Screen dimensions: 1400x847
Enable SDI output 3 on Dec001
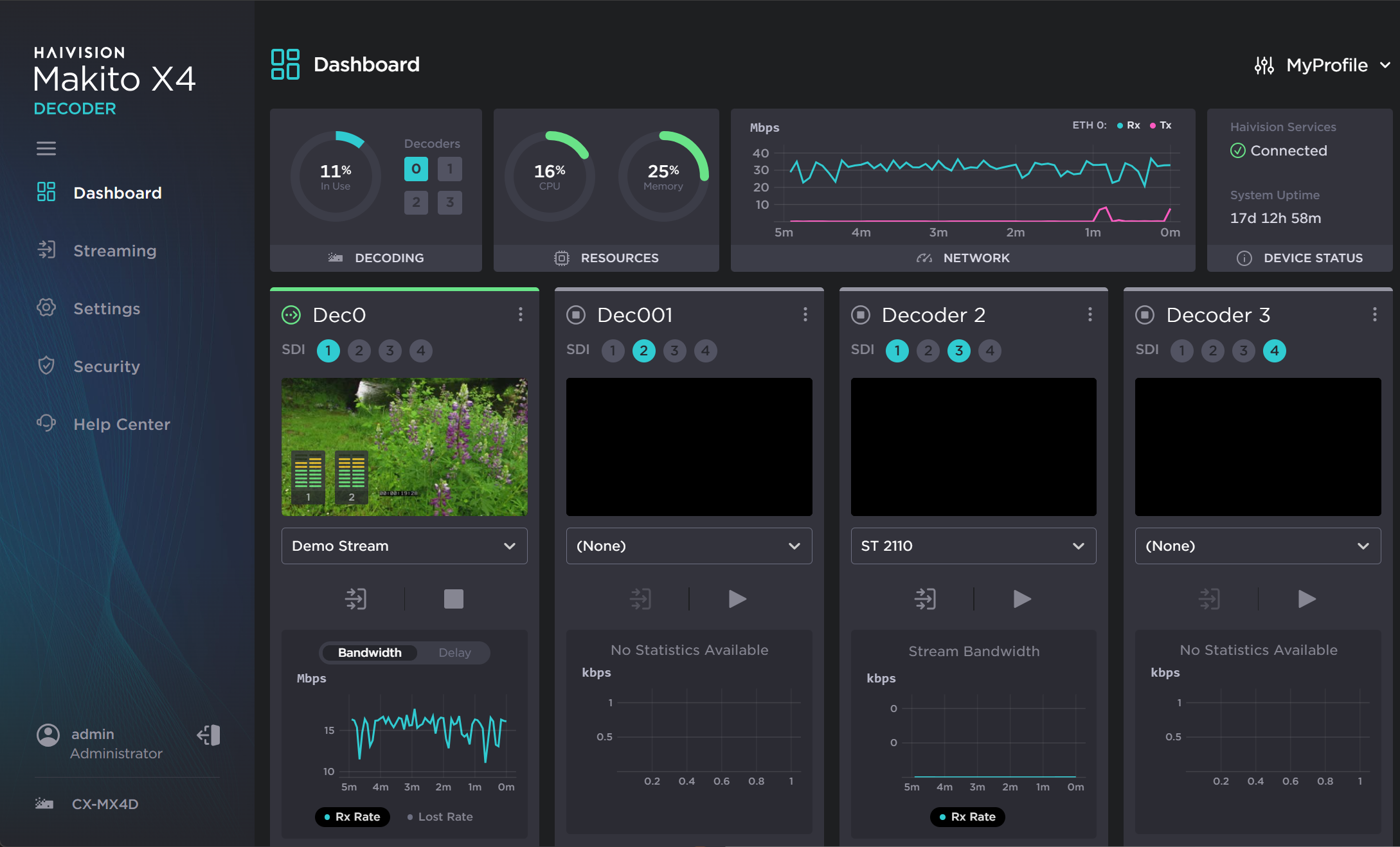(674, 351)
